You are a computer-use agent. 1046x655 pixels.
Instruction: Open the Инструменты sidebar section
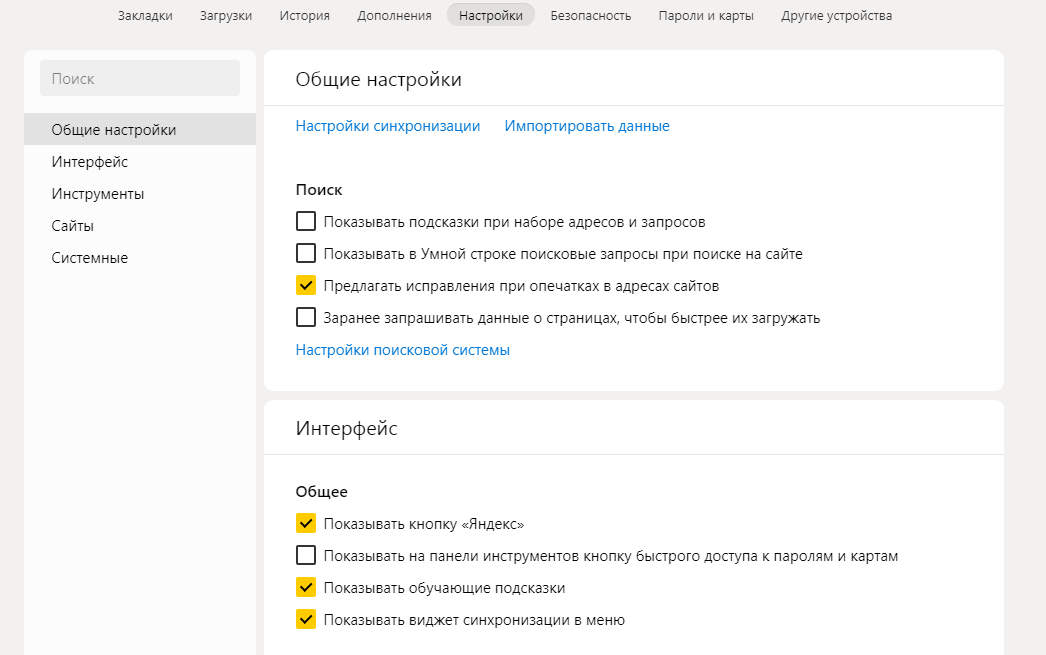(x=98, y=194)
